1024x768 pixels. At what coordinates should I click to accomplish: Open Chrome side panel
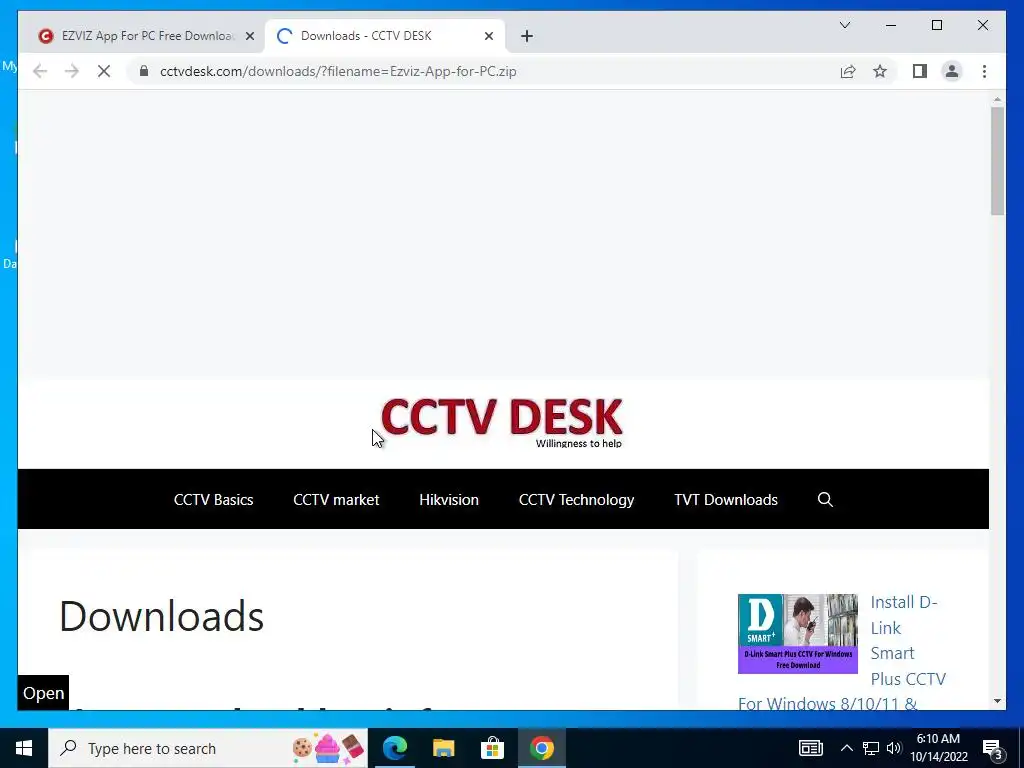920,71
